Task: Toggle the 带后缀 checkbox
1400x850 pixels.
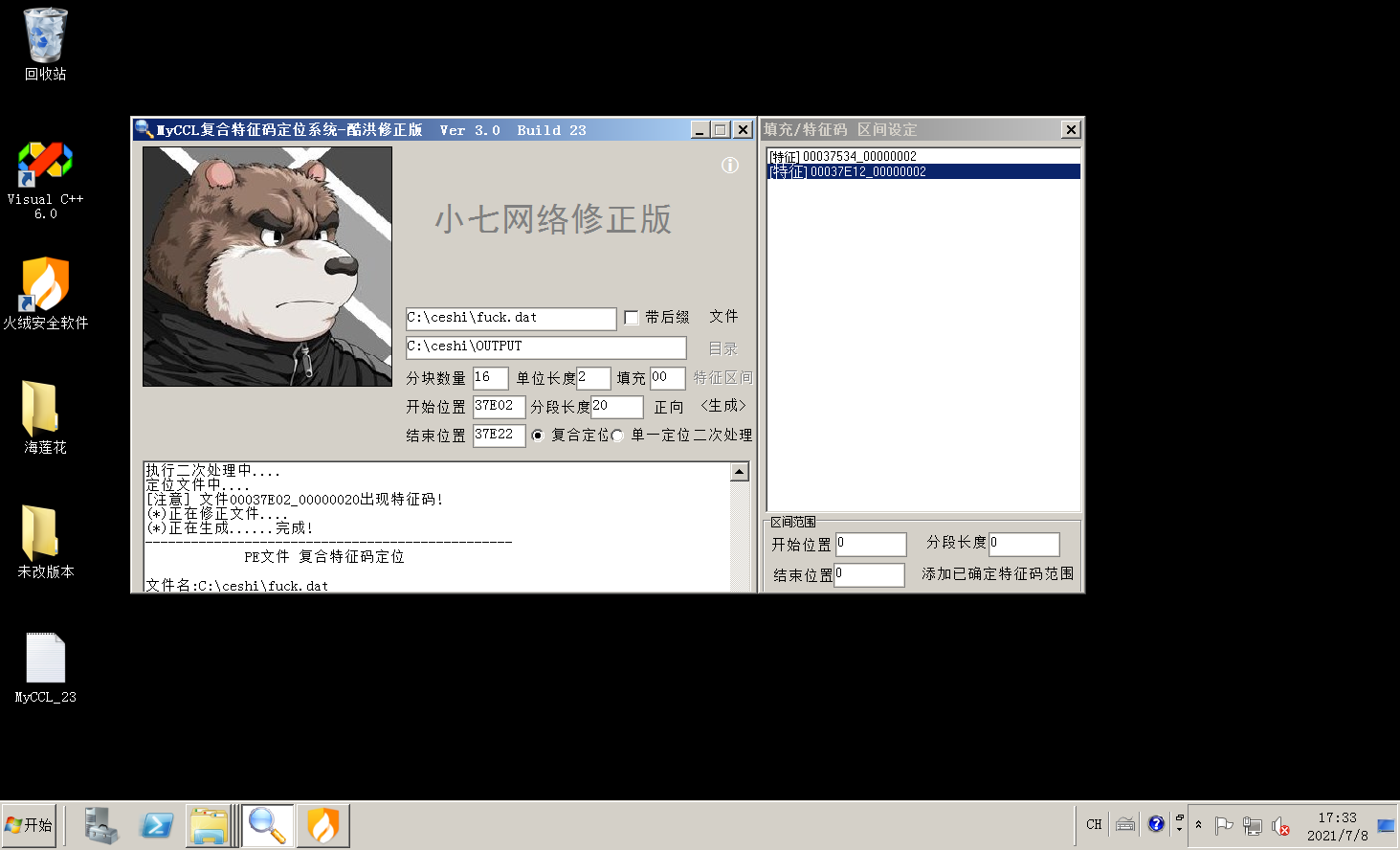Action: point(632,318)
